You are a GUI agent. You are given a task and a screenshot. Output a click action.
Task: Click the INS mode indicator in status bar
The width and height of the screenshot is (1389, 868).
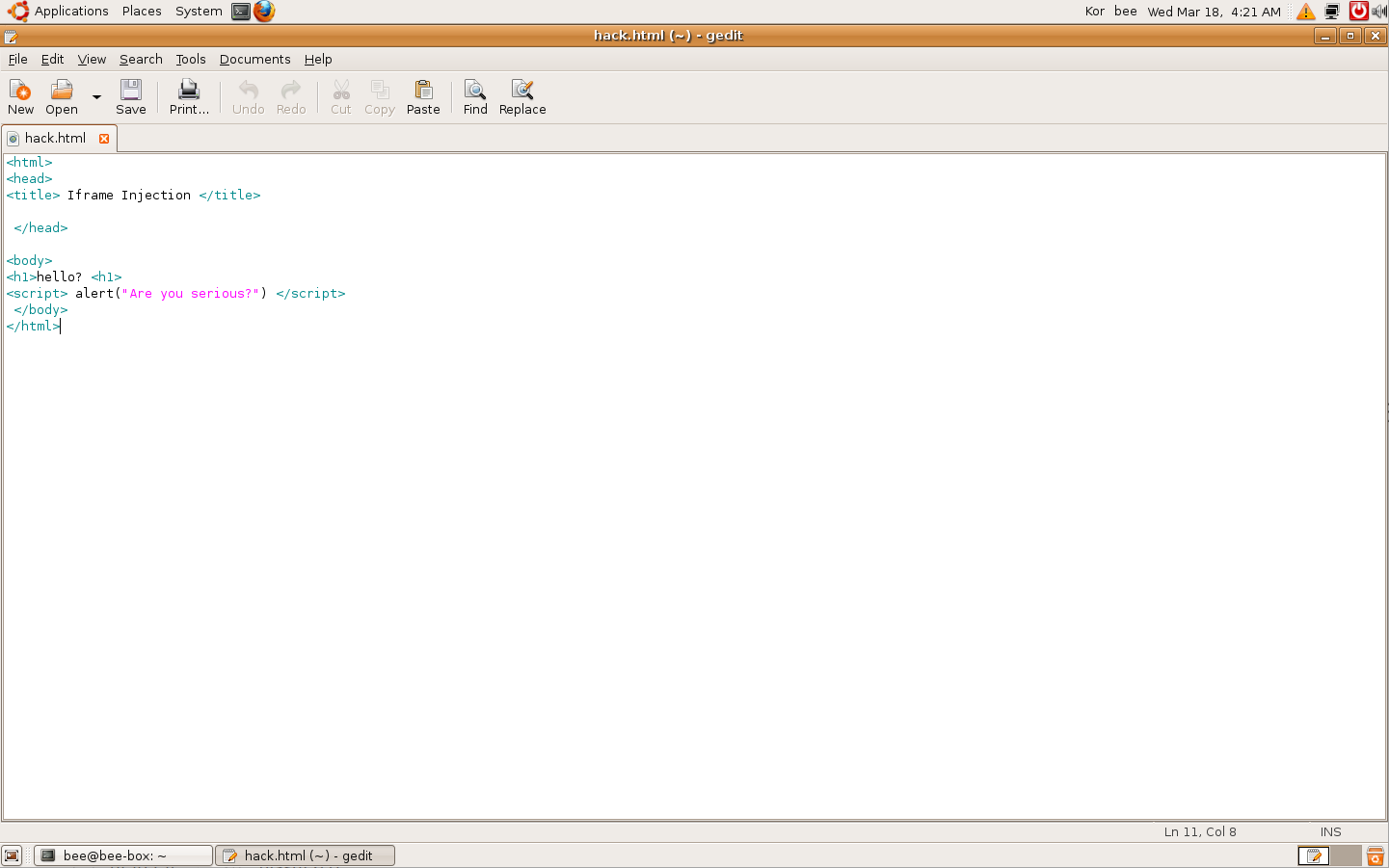pos(1330,831)
